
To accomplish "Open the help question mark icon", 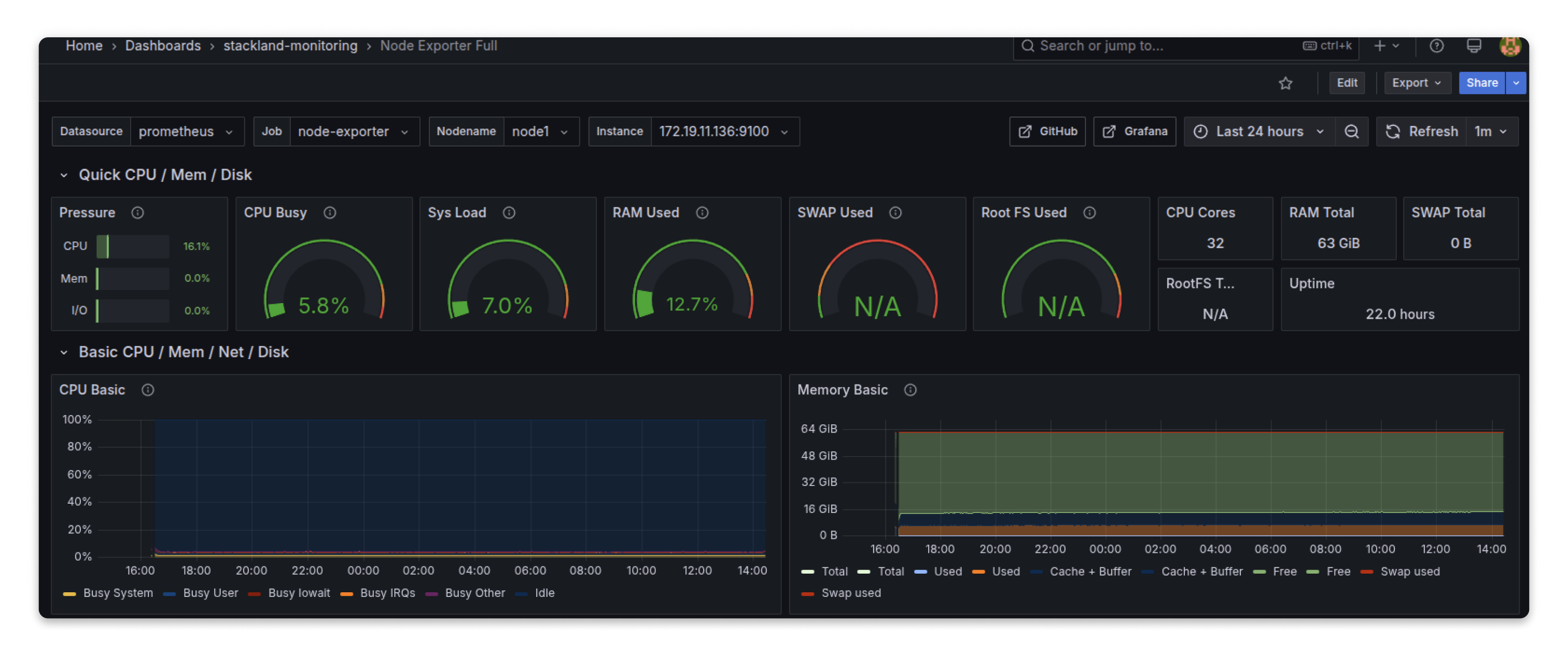I will pyautogui.click(x=1436, y=46).
